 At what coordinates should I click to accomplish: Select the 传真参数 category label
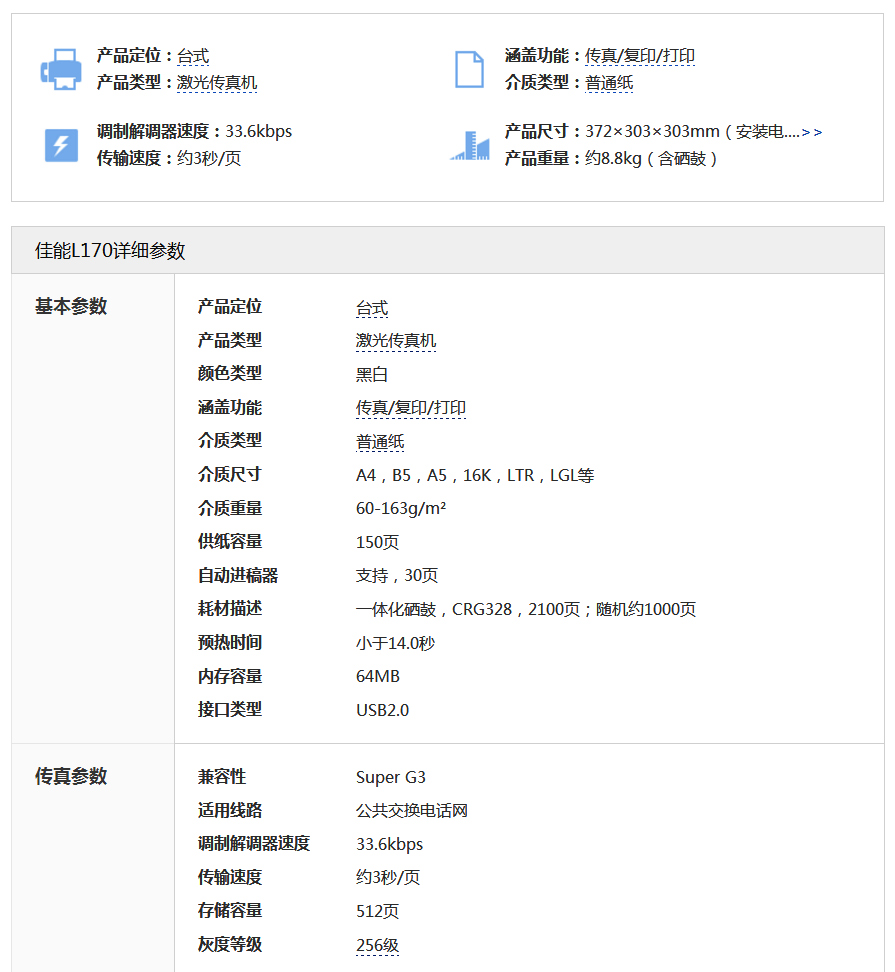coord(71,777)
